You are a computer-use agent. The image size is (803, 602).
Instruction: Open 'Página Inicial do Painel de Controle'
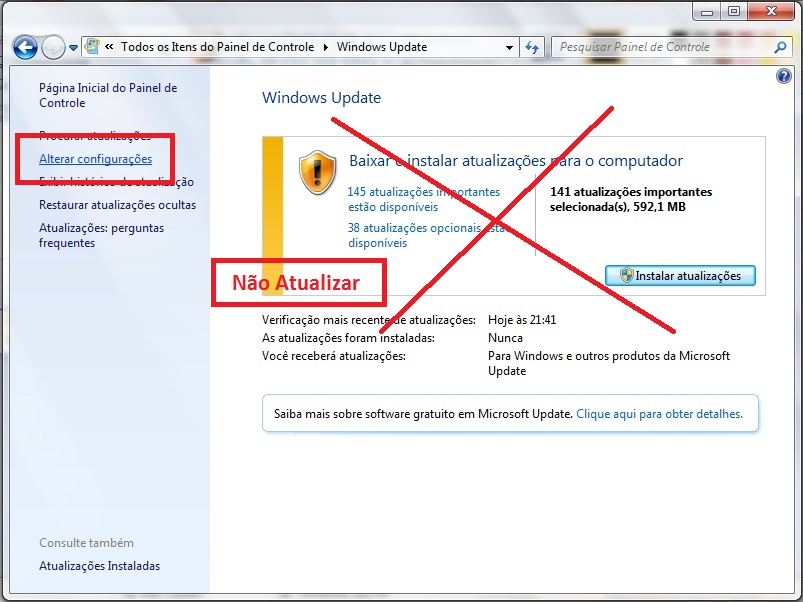point(108,95)
